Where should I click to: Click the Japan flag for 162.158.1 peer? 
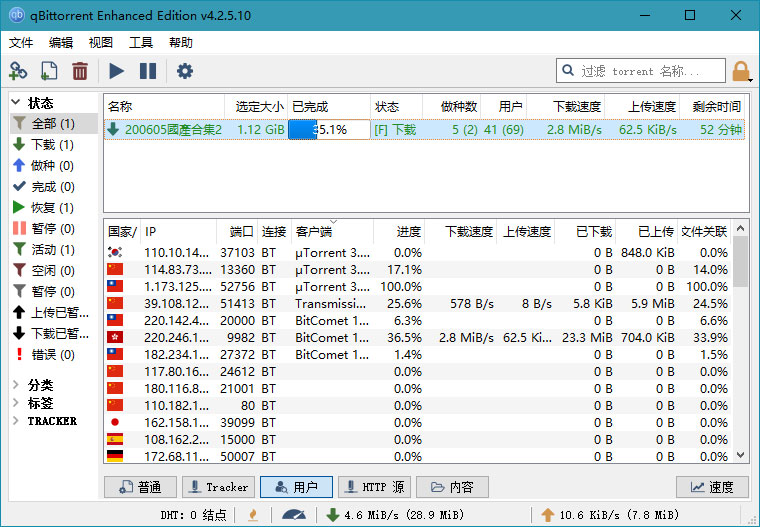coord(115,422)
